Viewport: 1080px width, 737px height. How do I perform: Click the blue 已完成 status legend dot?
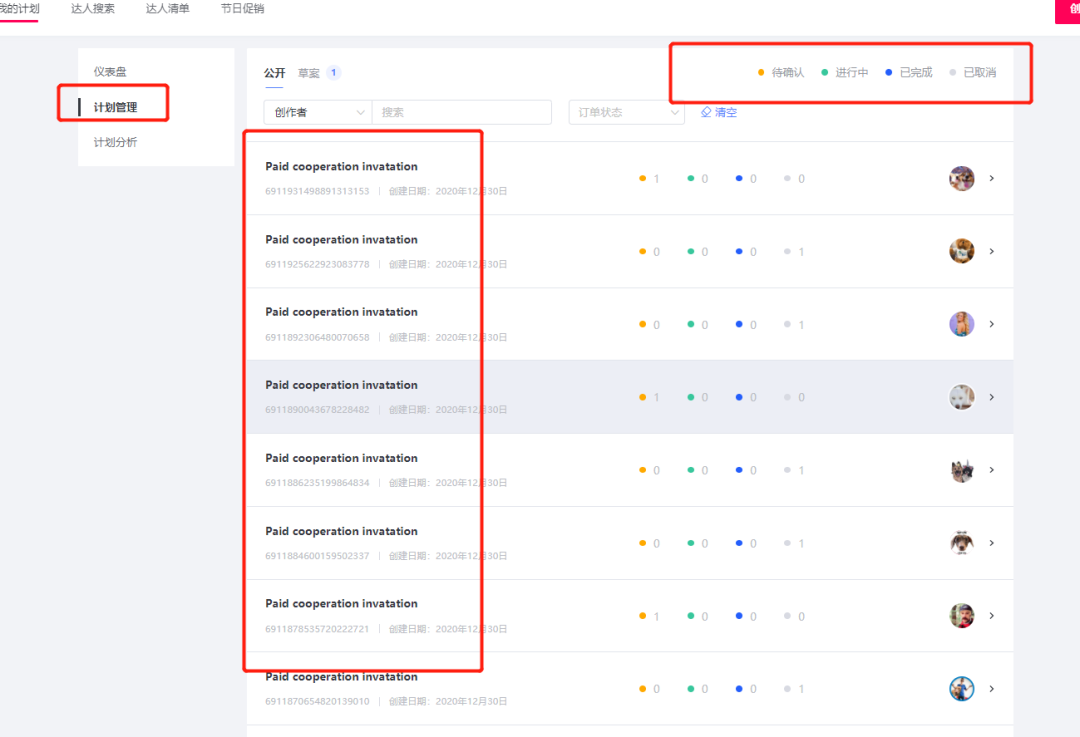tap(889, 73)
